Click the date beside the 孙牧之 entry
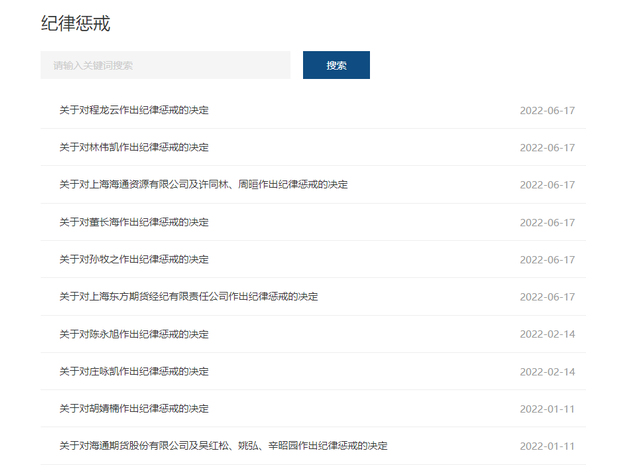The height and width of the screenshot is (474, 629). 547,259
